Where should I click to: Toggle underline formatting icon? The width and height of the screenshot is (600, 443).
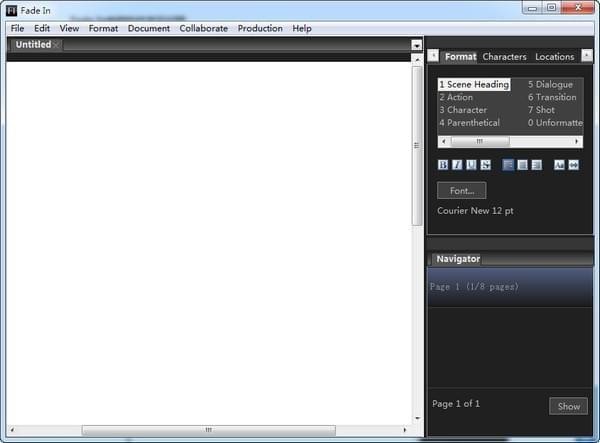pos(471,164)
